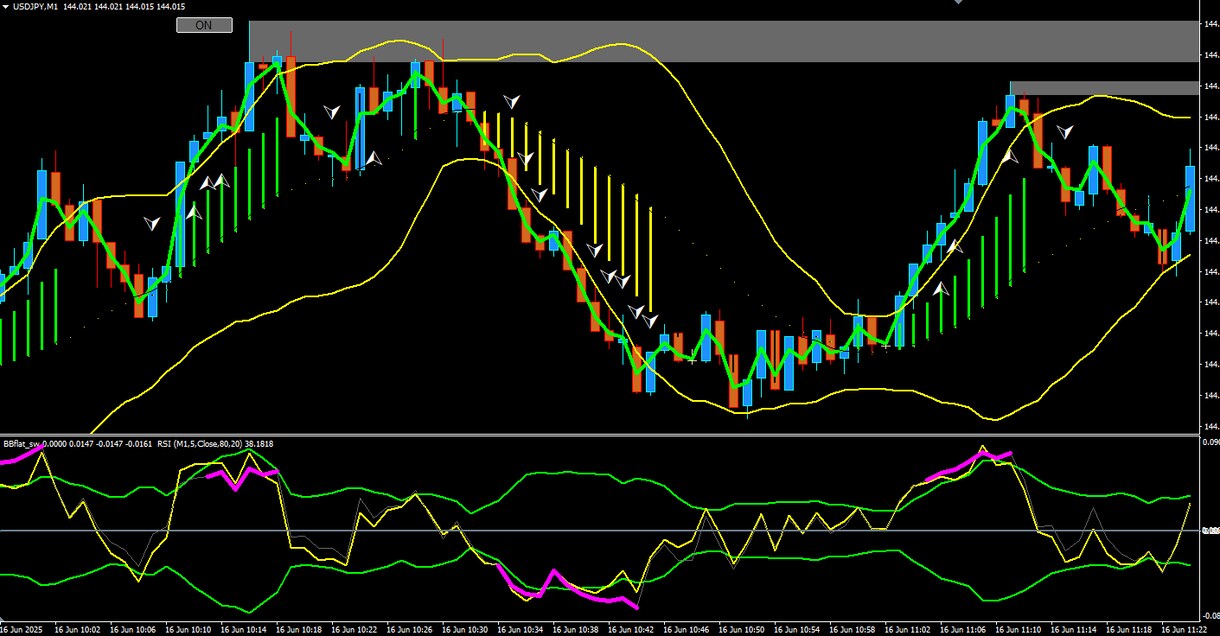Select the 16 Jun 10:14 time label
1220x636 pixels.
(242, 630)
